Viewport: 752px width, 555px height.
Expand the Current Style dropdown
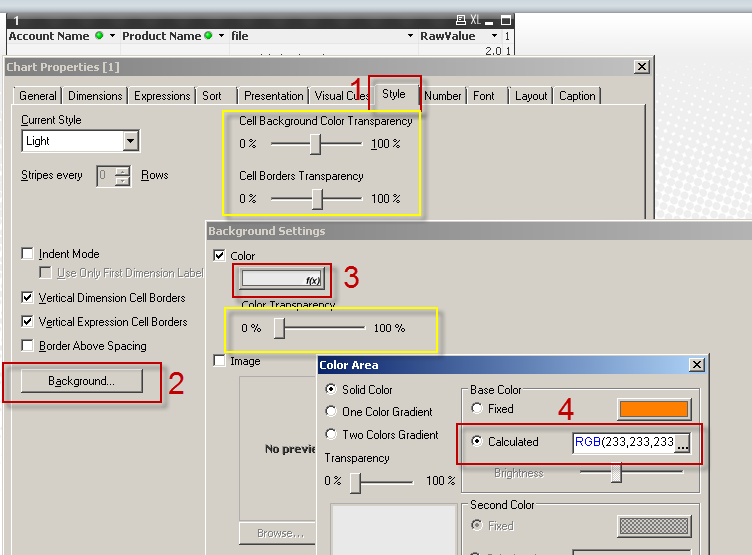click(130, 141)
